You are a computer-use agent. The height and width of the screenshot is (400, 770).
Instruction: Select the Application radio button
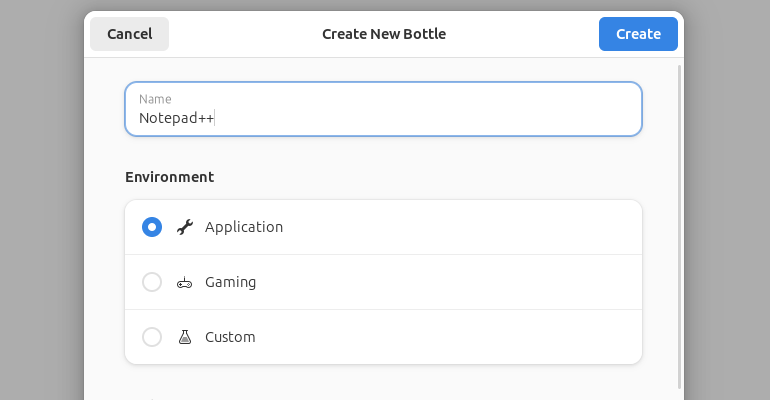coord(152,227)
